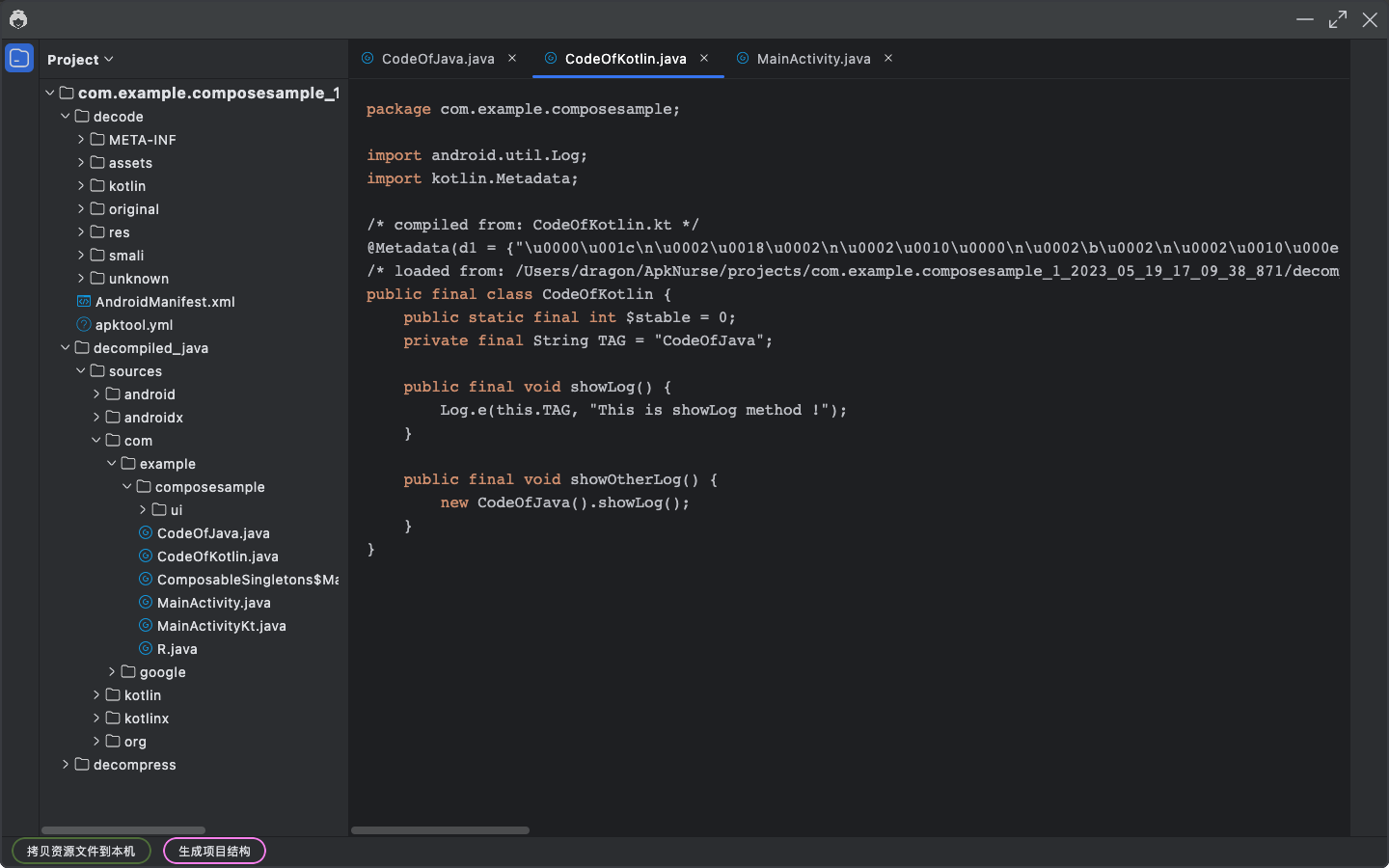Open the Project panel sidebar icon
Image resolution: width=1389 pixels, height=868 pixels.
19,58
